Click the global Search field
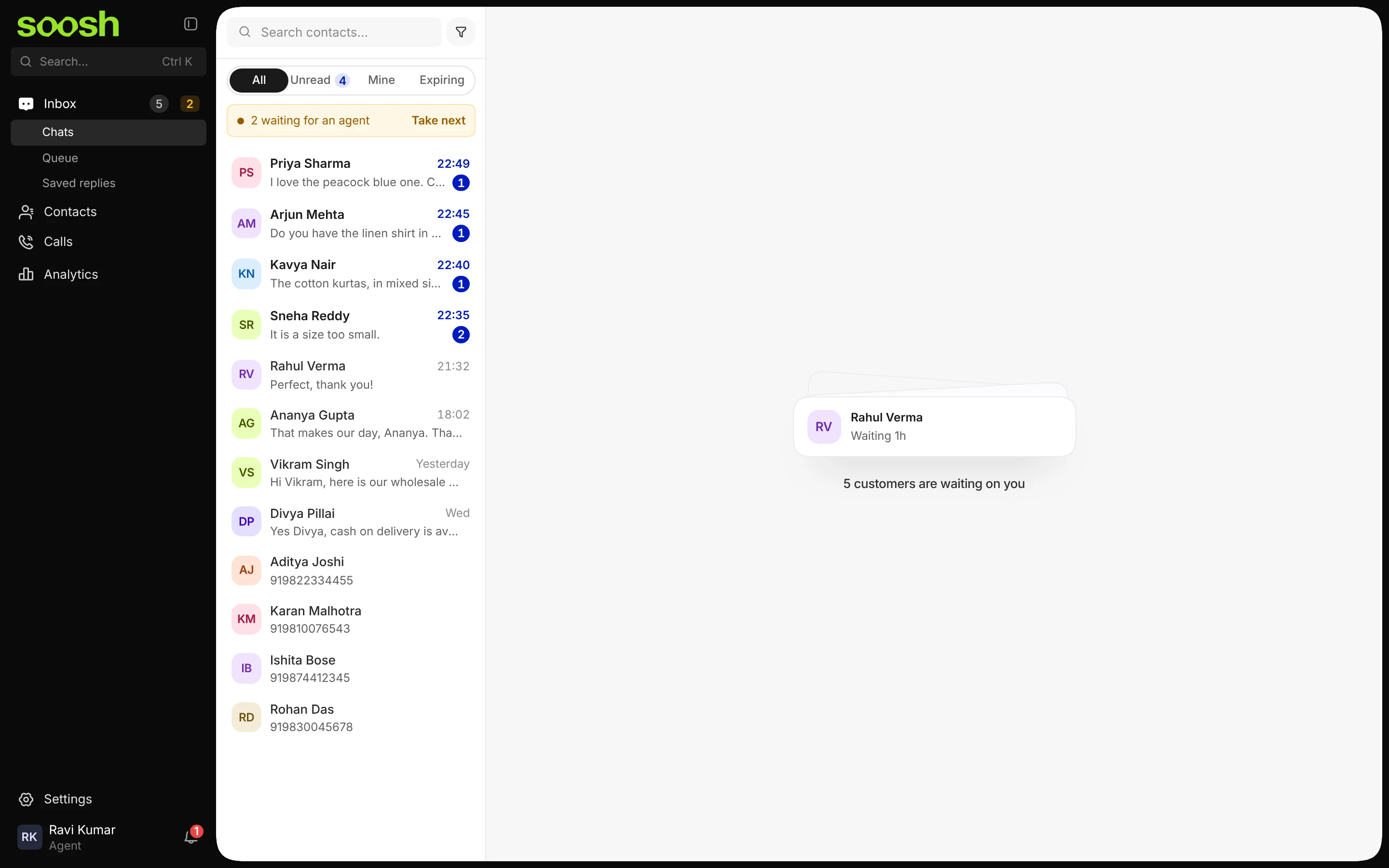 [x=109, y=62]
